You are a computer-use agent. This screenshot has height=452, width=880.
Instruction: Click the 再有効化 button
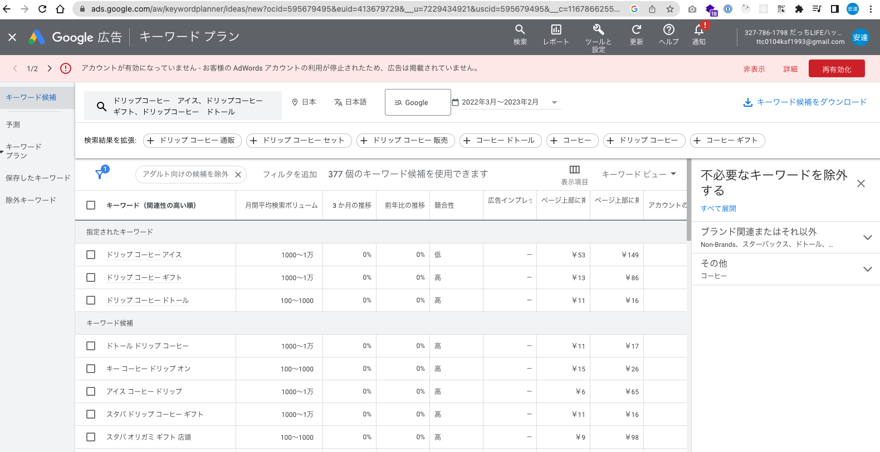[x=836, y=69]
